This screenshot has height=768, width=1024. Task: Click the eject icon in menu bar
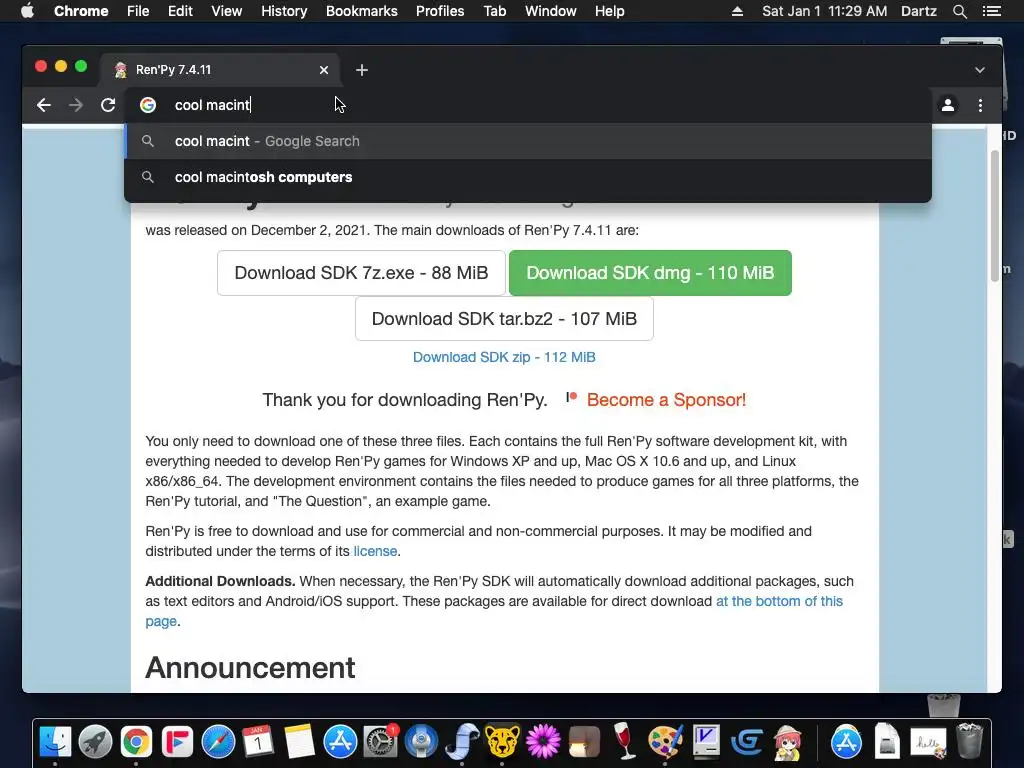[737, 11]
